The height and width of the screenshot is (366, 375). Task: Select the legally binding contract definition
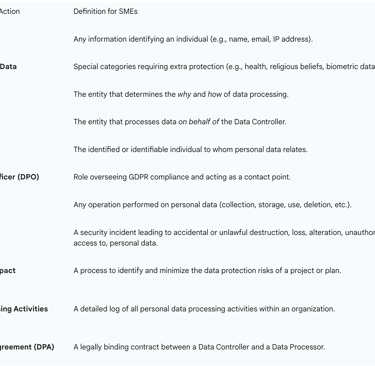pos(199,347)
